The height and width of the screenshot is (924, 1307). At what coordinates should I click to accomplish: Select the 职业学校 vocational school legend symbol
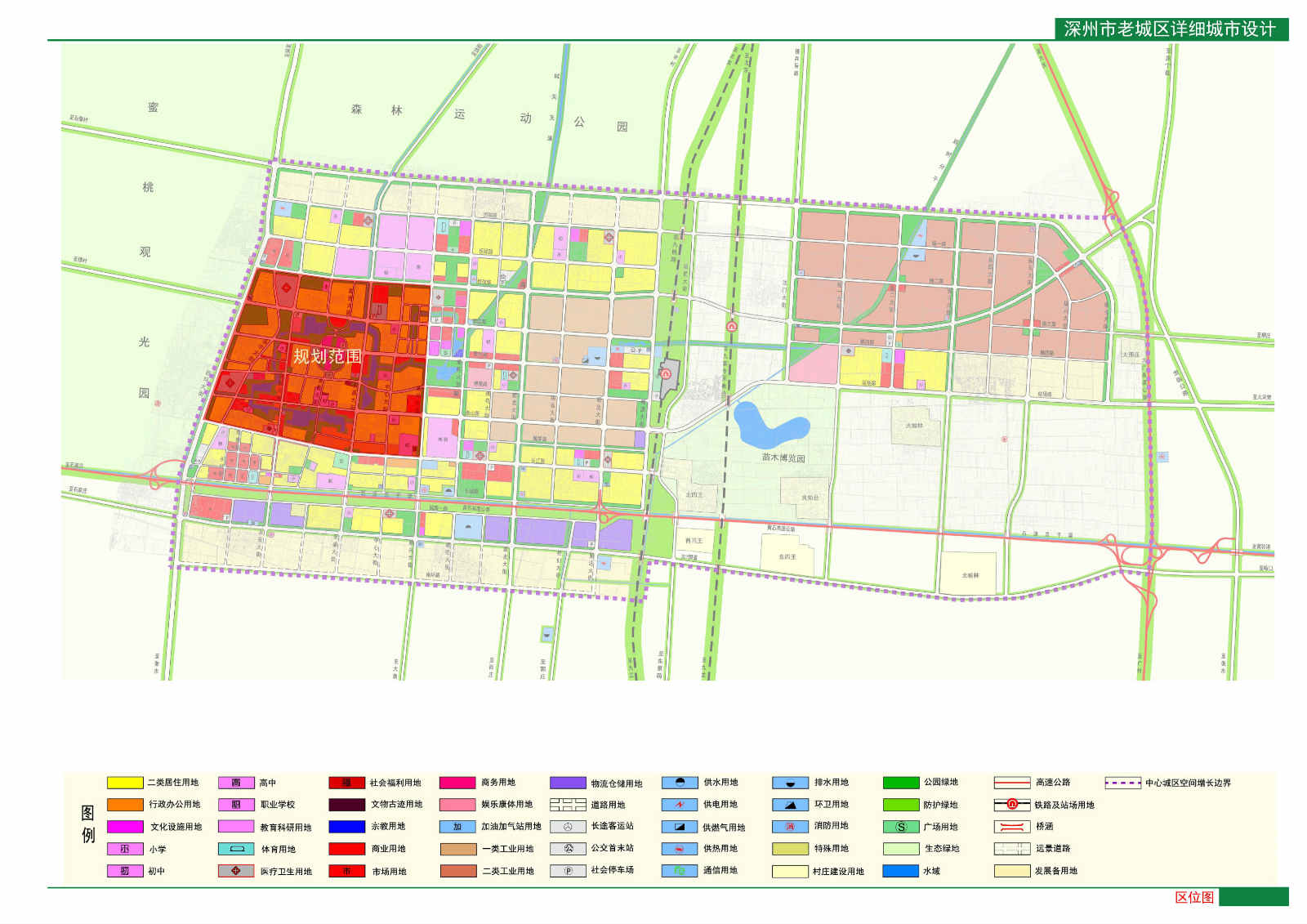coord(236,805)
